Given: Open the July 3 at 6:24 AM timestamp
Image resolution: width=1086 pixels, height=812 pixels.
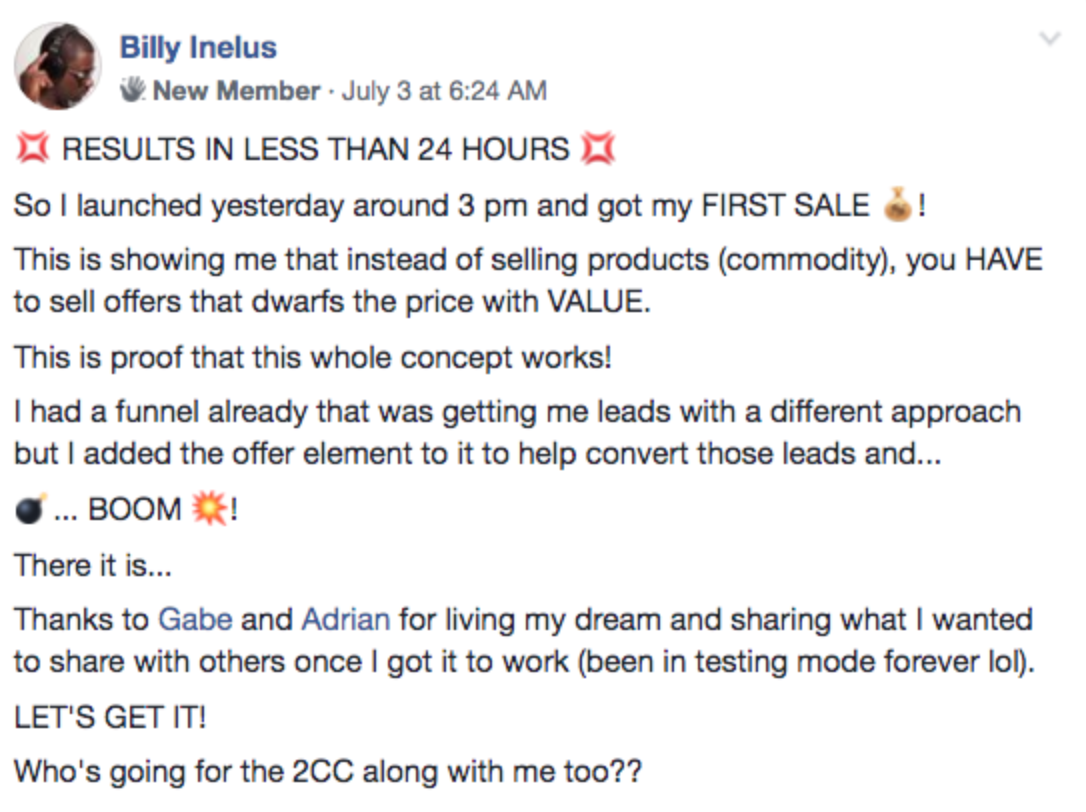Looking at the screenshot, I should 444,91.
